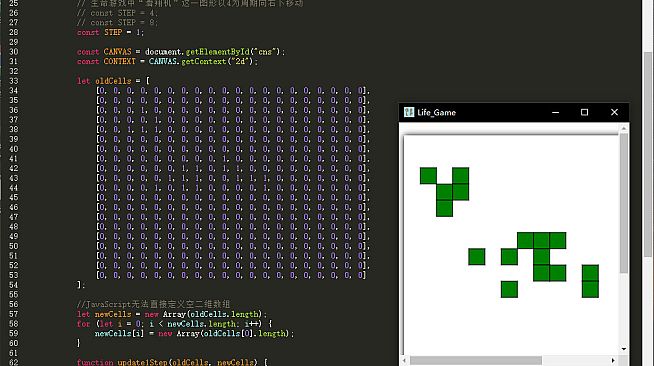This screenshot has width=654, height=366.
Task: Click the Life_Game vertical scrollbar thumb
Action: (624, 203)
